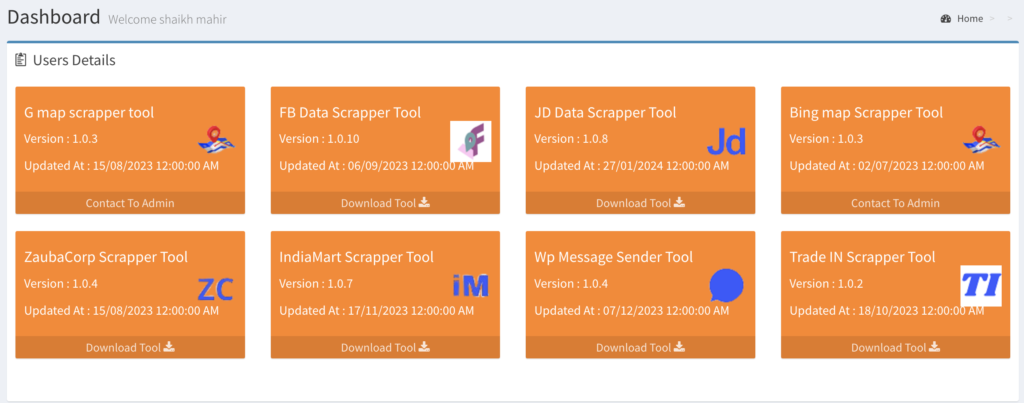
Task: Click the FB Data Scrapper Tool logo
Action: pos(471,141)
